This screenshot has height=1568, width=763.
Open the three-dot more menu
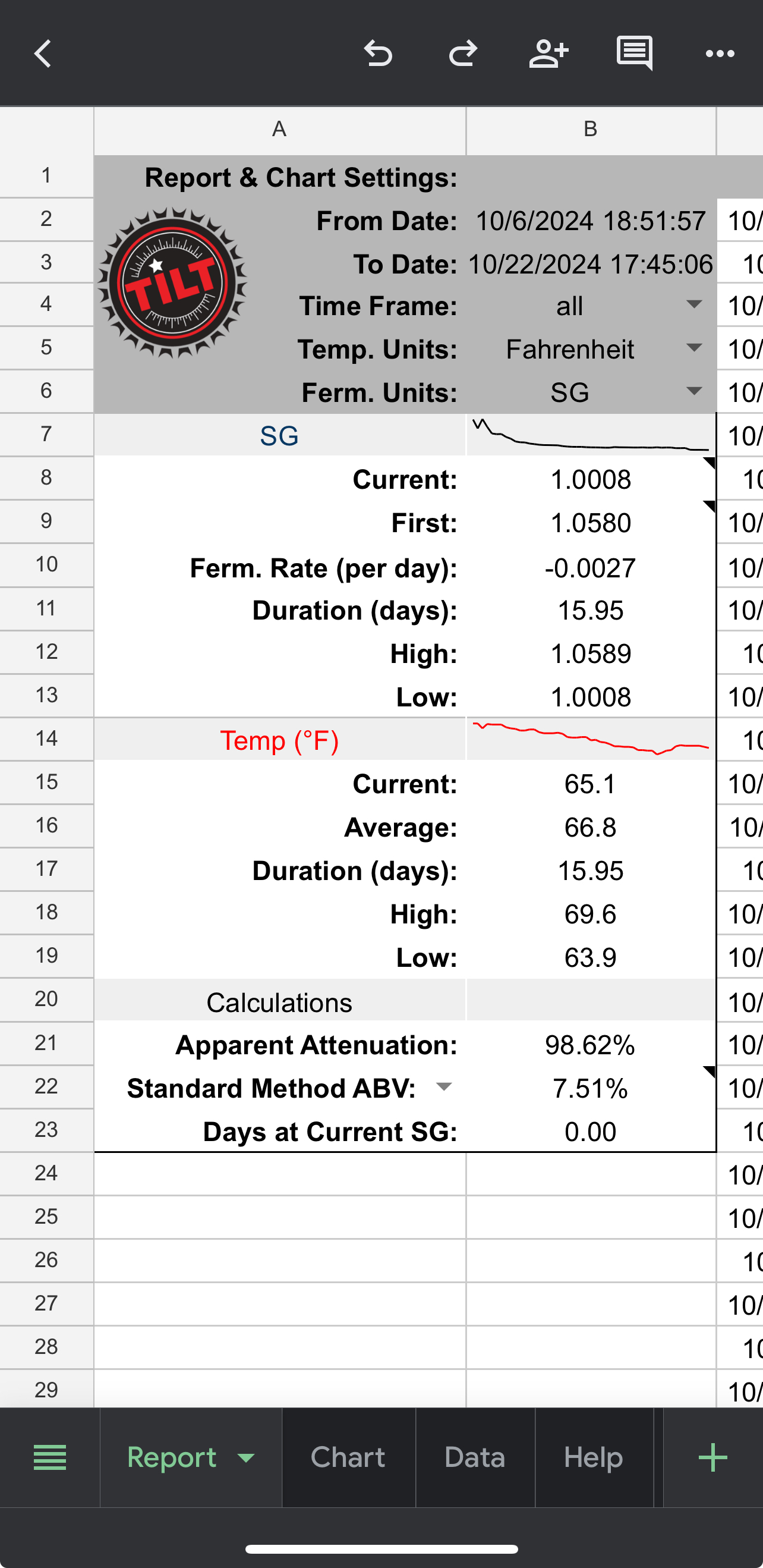click(x=720, y=54)
